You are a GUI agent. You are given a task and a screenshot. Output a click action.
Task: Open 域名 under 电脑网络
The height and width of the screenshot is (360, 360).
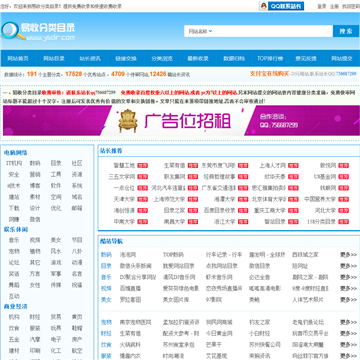(x=77, y=197)
